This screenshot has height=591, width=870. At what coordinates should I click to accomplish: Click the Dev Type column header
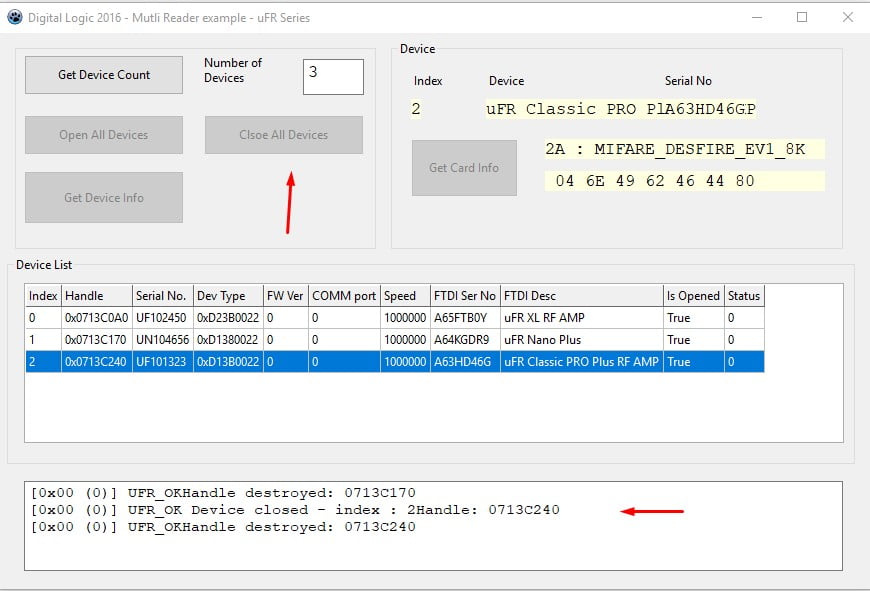(x=228, y=296)
